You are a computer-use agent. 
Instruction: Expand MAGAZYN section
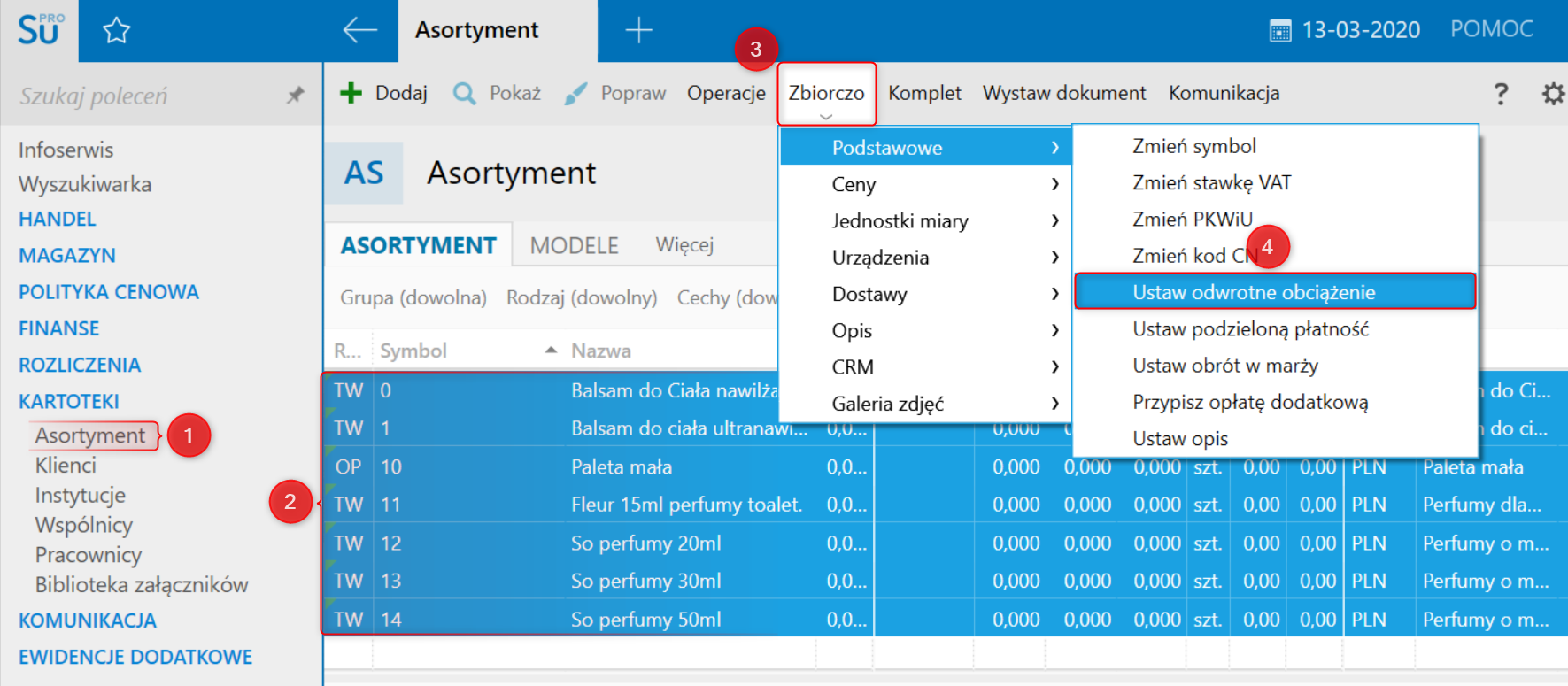pos(67,255)
